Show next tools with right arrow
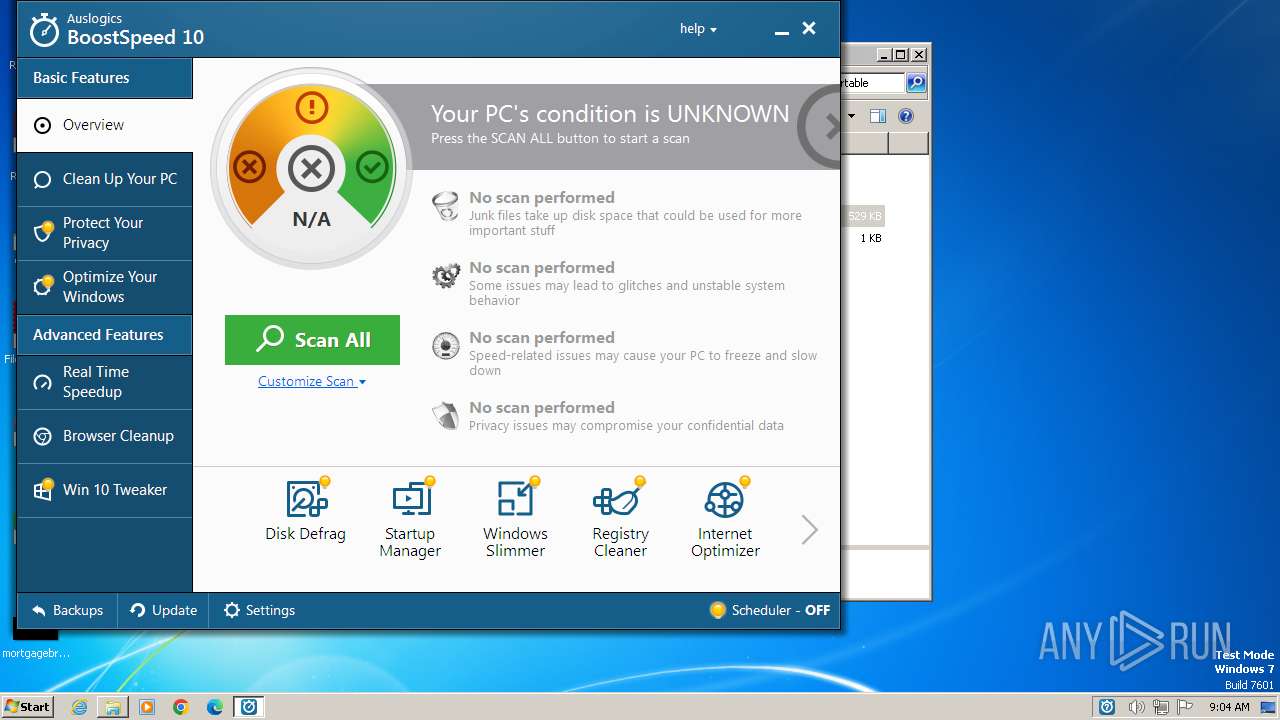Screen dimensions: 1280x720 point(810,529)
